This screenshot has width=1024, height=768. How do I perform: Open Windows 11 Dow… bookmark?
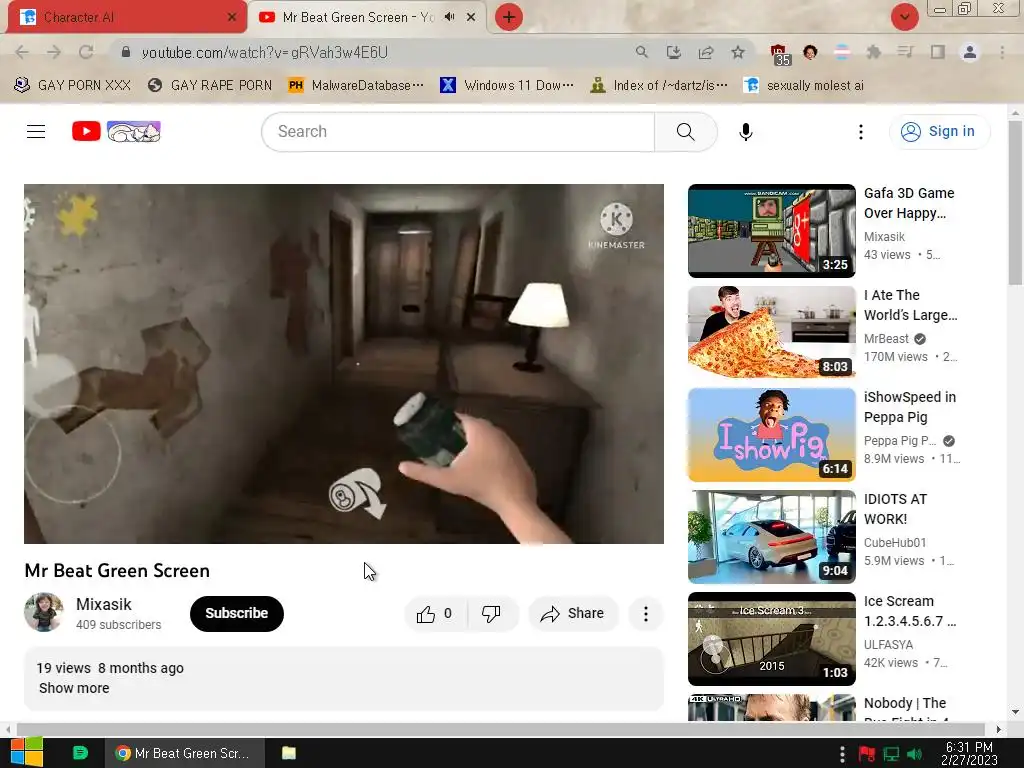pyautogui.click(x=507, y=86)
